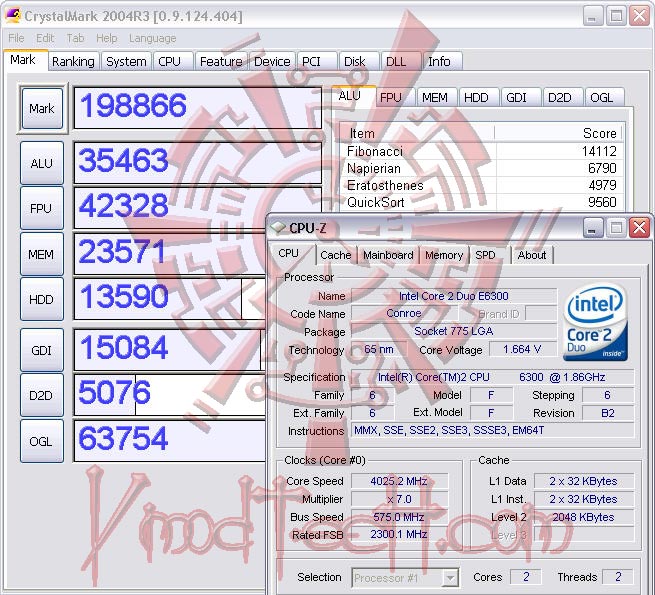Click the Core Speed 4025.2 MHz value
655x595 pixels.
coord(399,481)
